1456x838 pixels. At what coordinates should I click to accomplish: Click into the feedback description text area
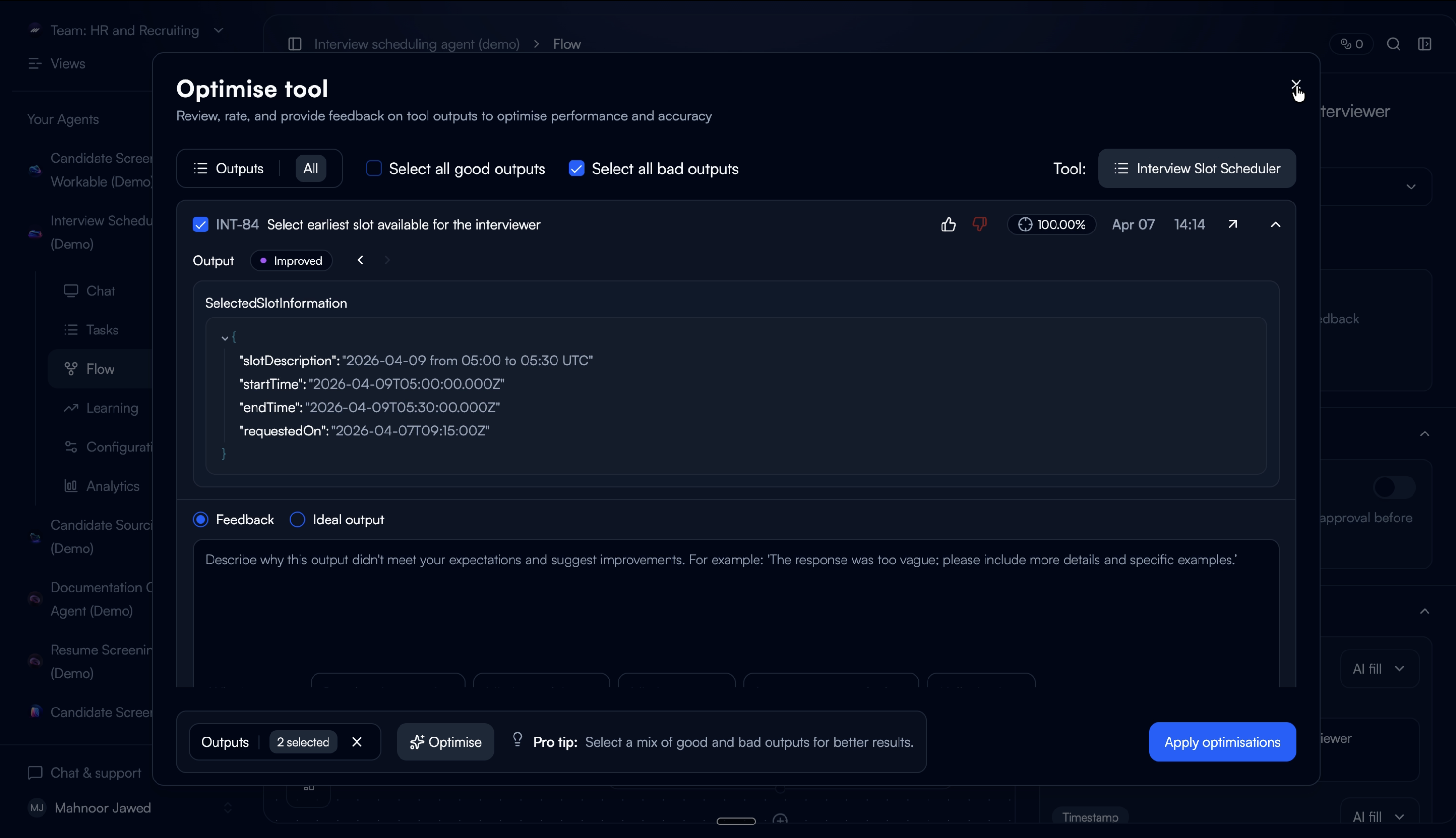tap(735, 604)
